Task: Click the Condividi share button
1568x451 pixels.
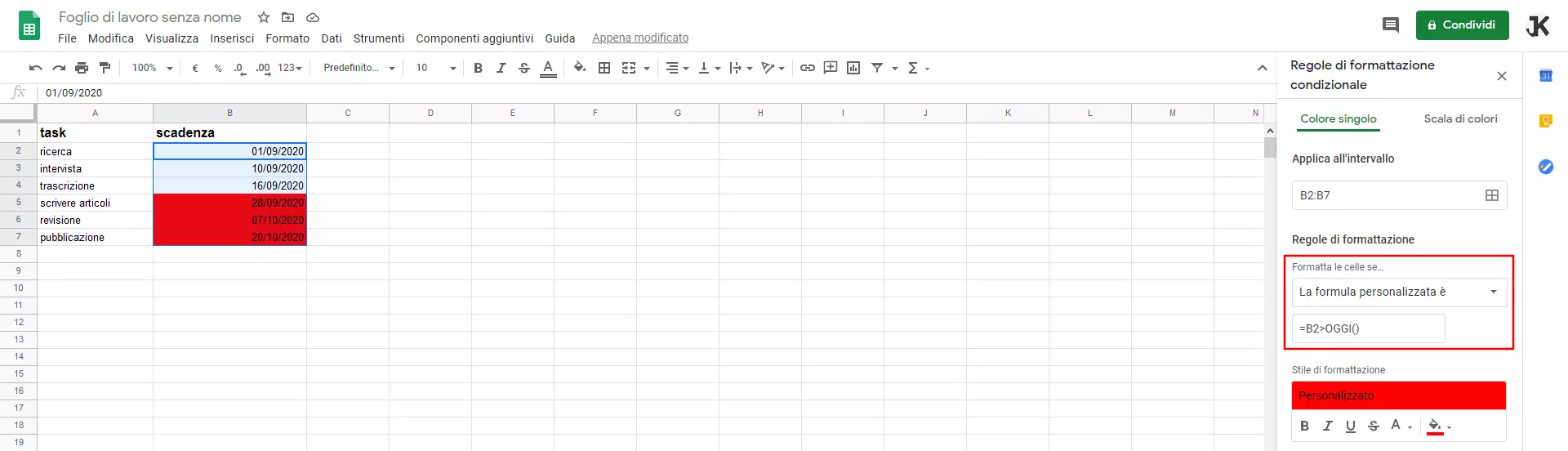Action: click(x=1462, y=25)
